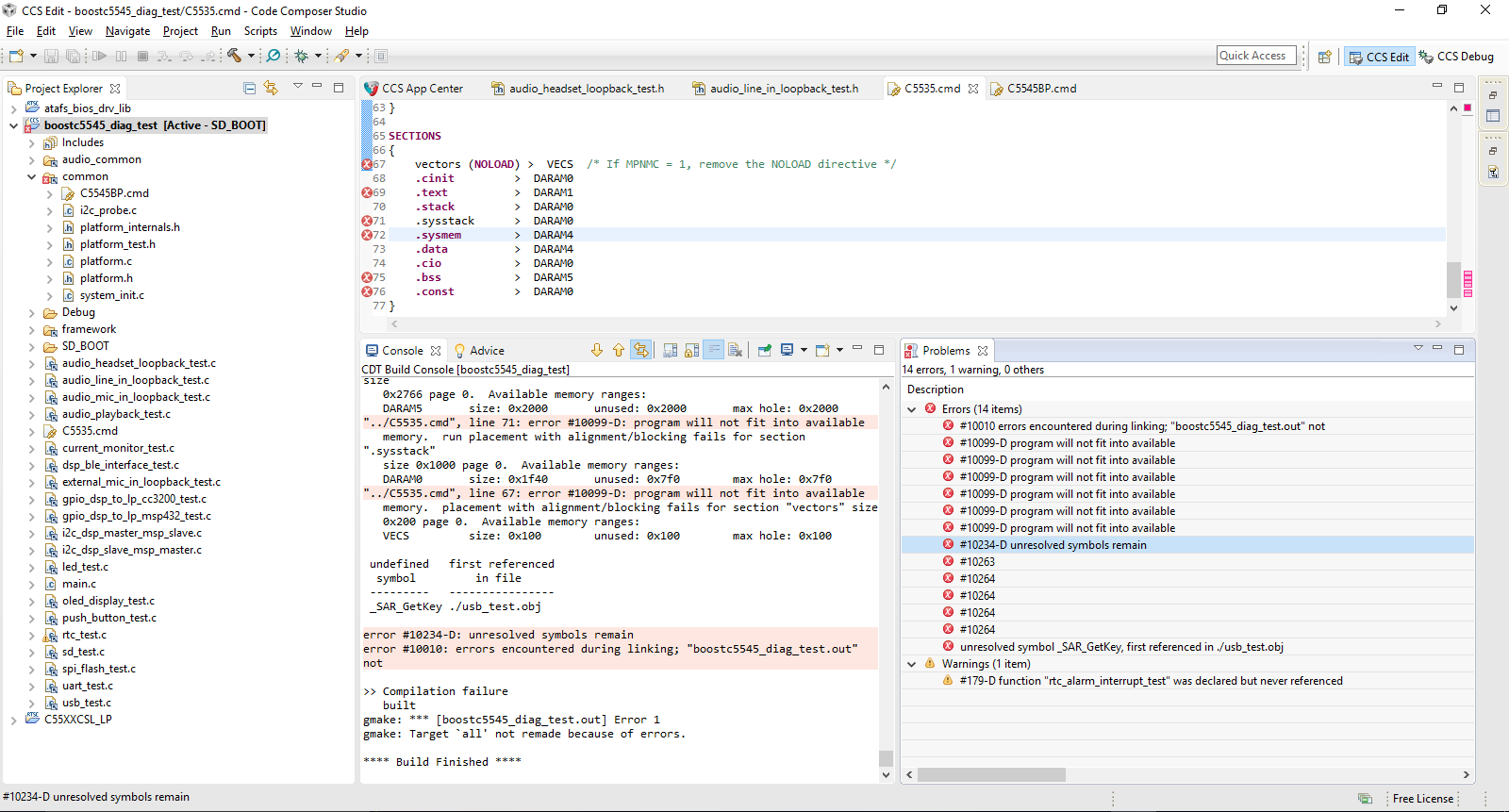Click the Build hammer icon
1509x812 pixels.
point(234,56)
